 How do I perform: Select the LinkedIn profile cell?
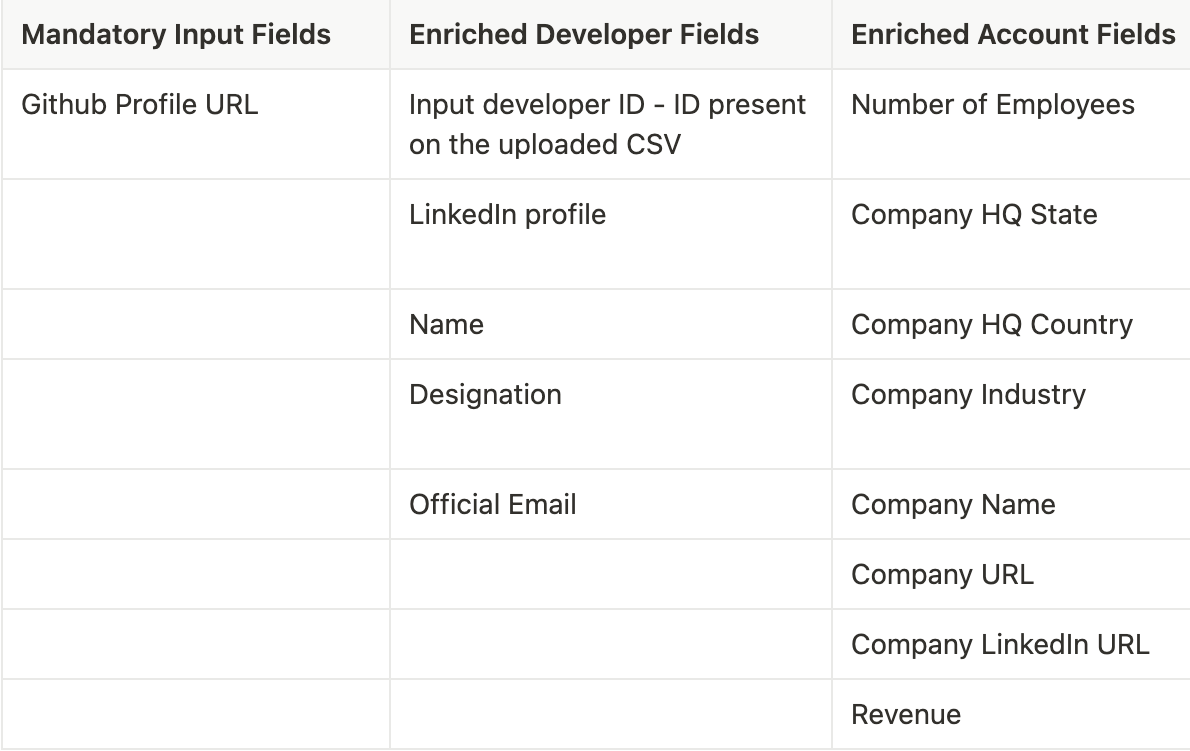(507, 215)
